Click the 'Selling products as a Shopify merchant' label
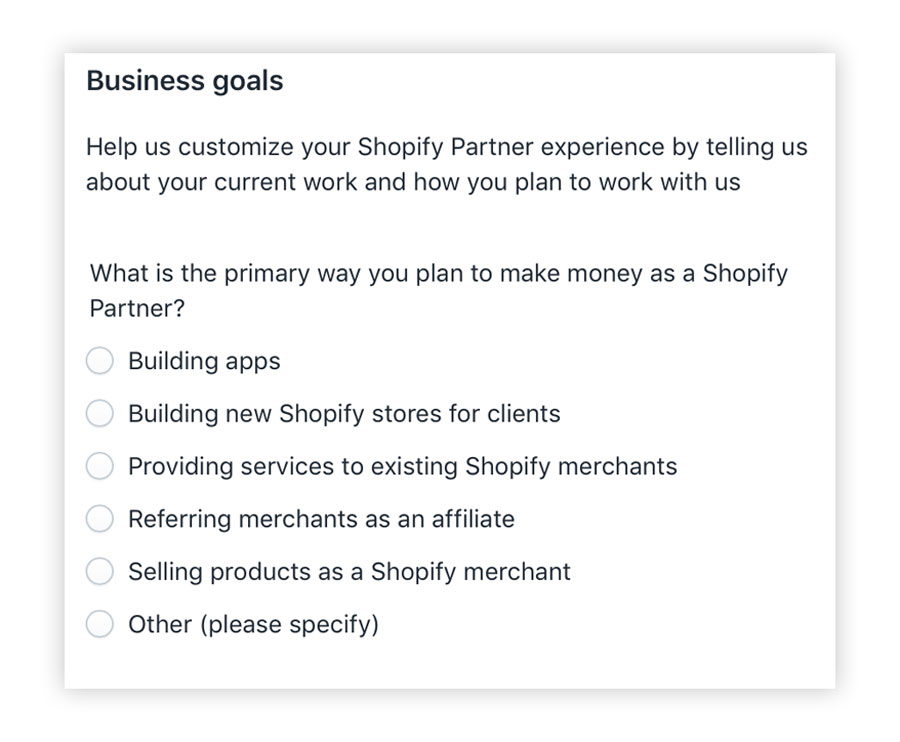 pos(350,572)
